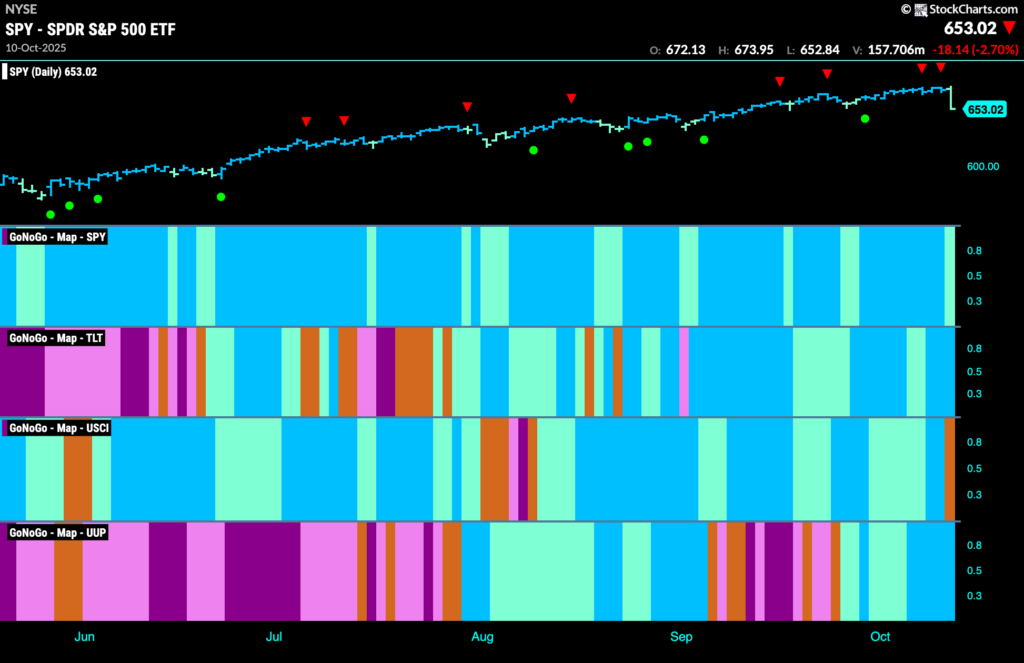1024x663 pixels.
Task: Click the volume value 157.706m
Action: click(x=896, y=50)
